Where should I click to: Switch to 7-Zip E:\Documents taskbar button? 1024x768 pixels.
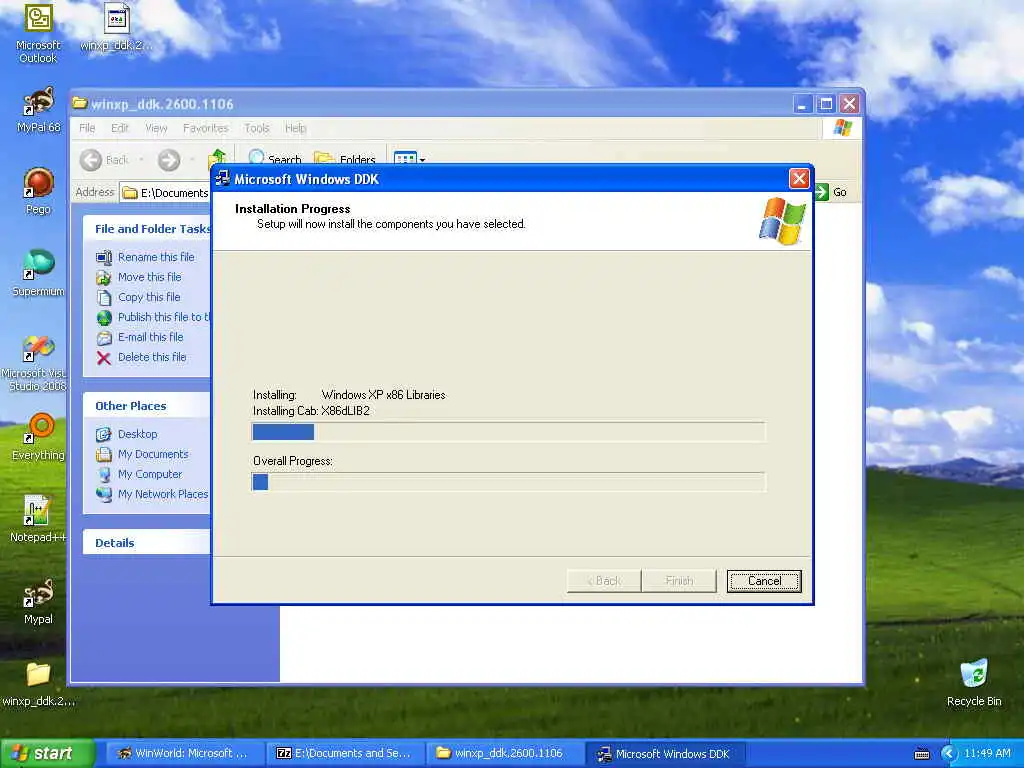click(344, 753)
